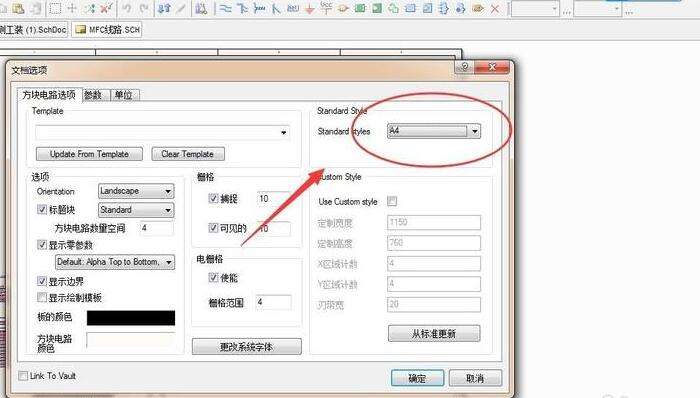Click the Redo arrow icon
This screenshot has width=700, height=398.
tap(144, 8)
